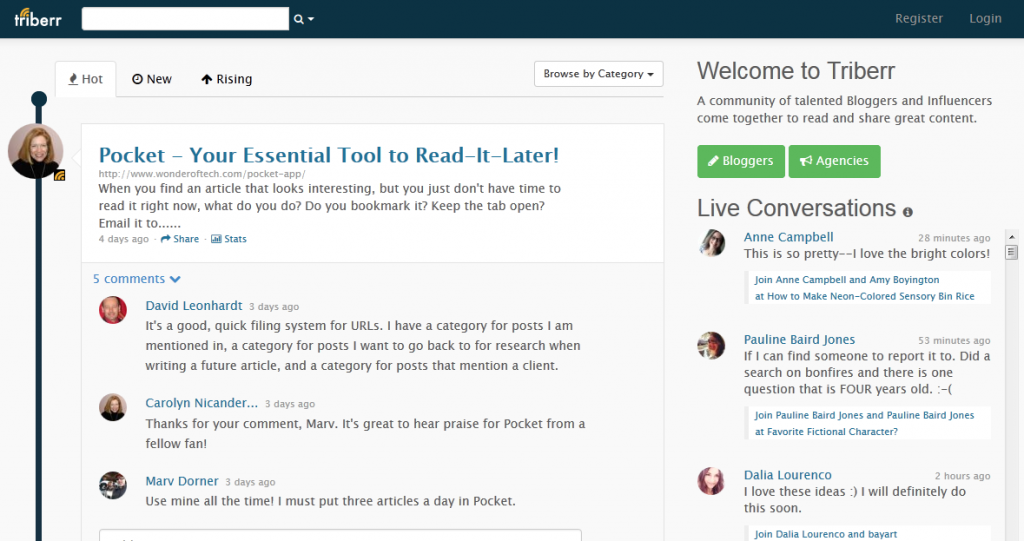This screenshot has height=541, width=1024.
Task: Click the Share arrow icon under the post
Action: click(x=165, y=239)
